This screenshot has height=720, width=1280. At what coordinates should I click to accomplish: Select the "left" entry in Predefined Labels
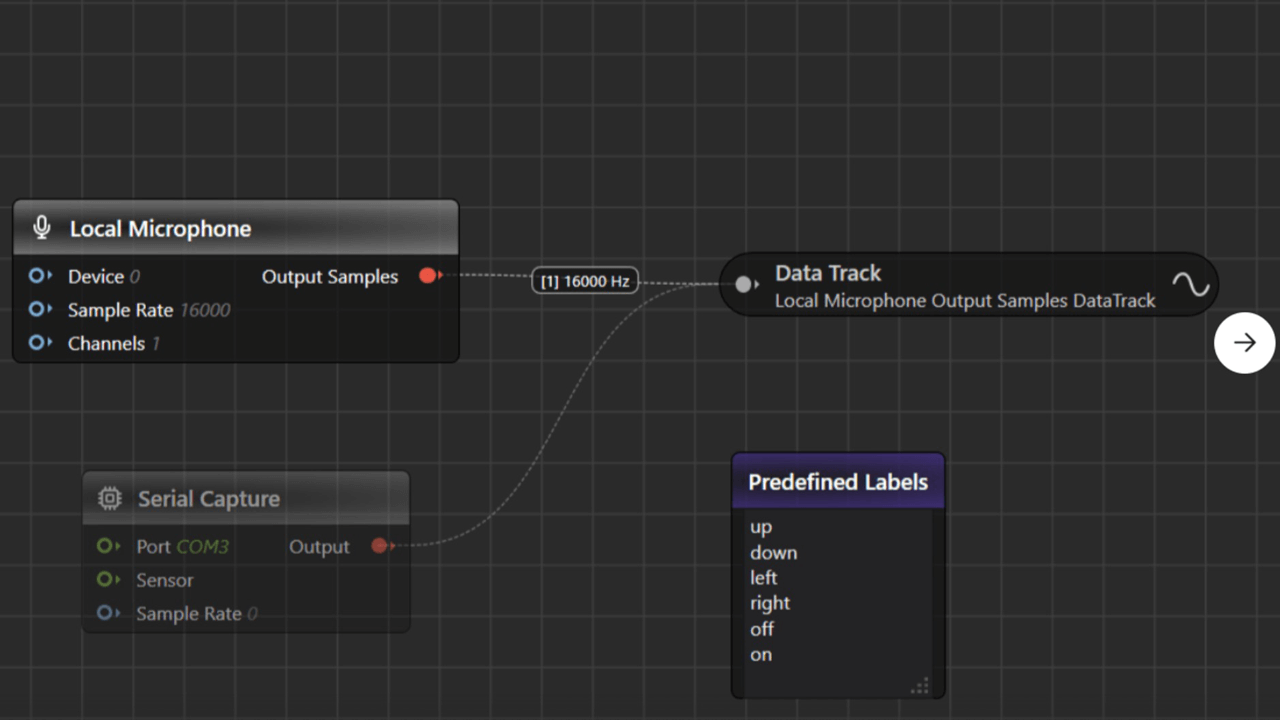763,578
